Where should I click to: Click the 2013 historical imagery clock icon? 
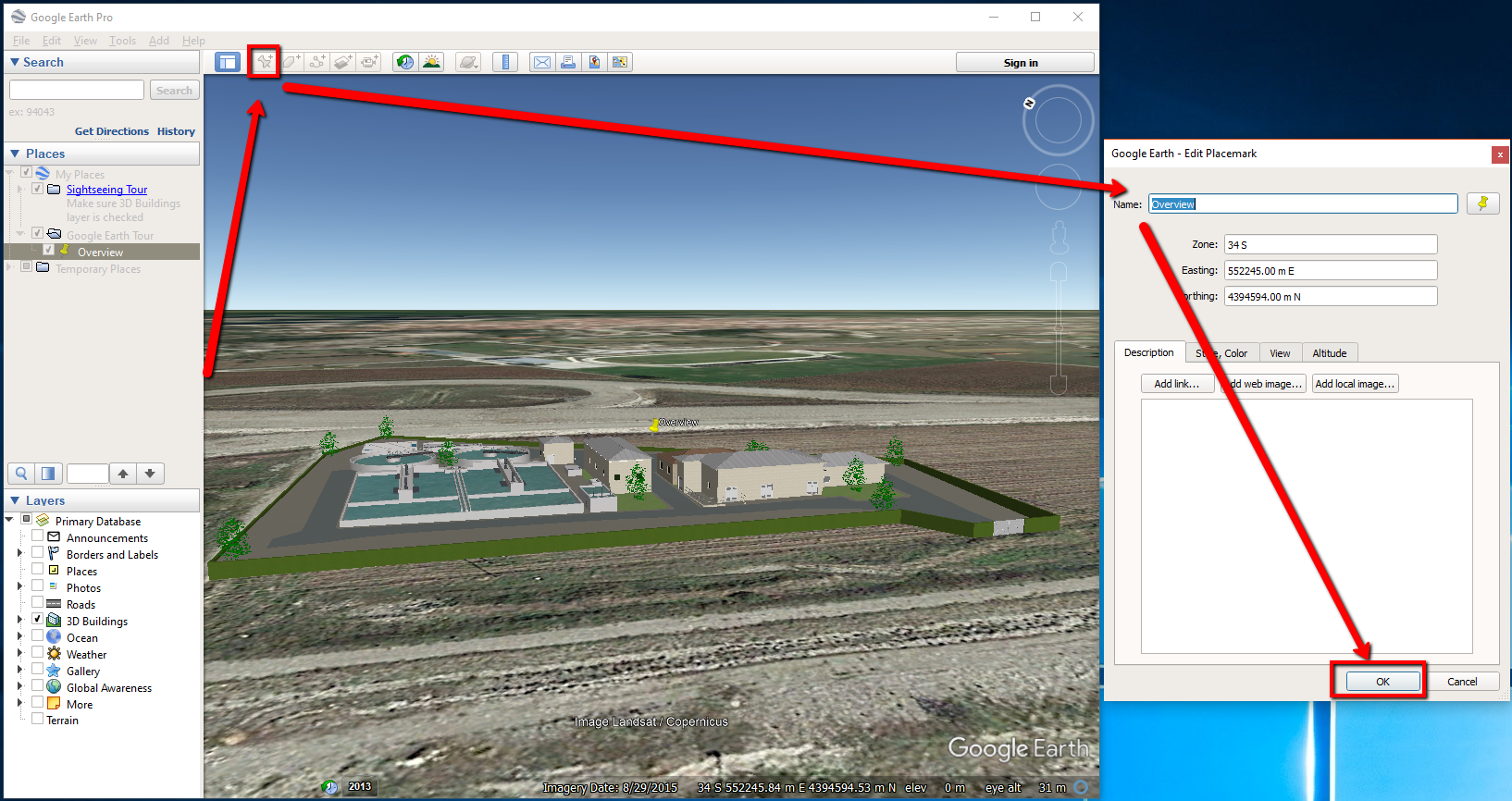(x=330, y=787)
